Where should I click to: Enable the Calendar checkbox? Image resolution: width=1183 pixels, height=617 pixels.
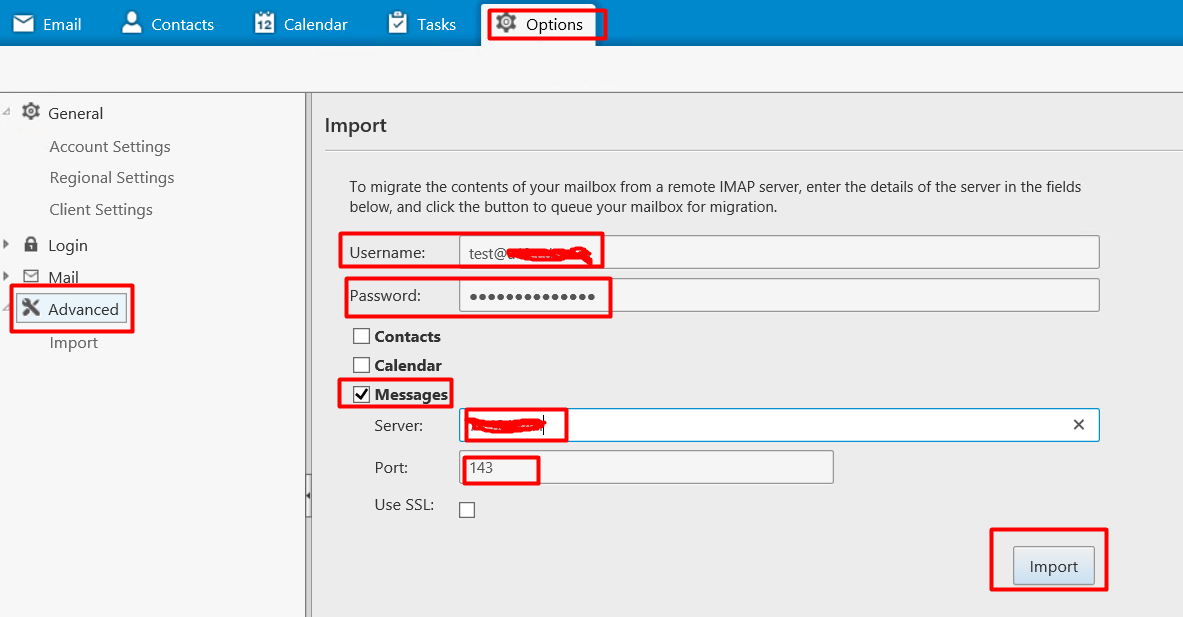(x=361, y=365)
